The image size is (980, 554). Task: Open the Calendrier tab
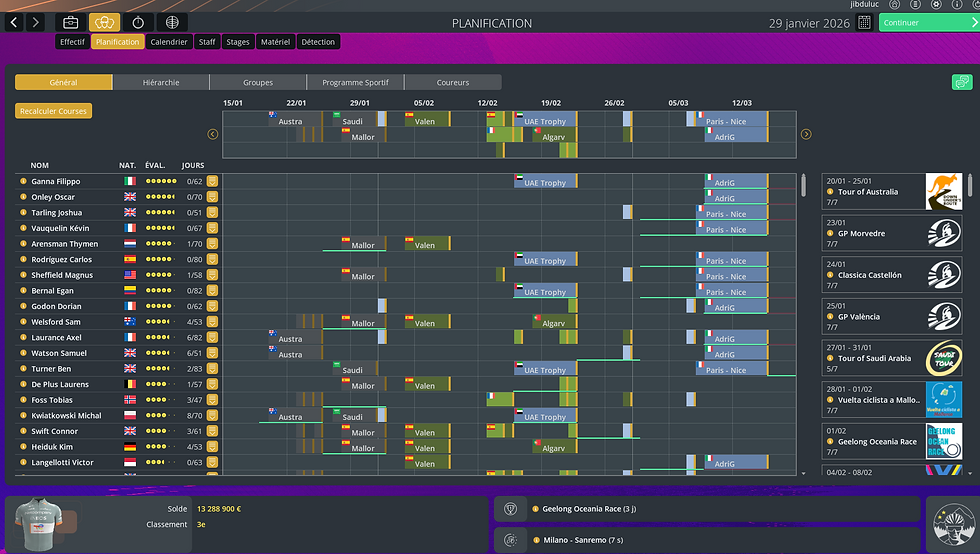169,42
